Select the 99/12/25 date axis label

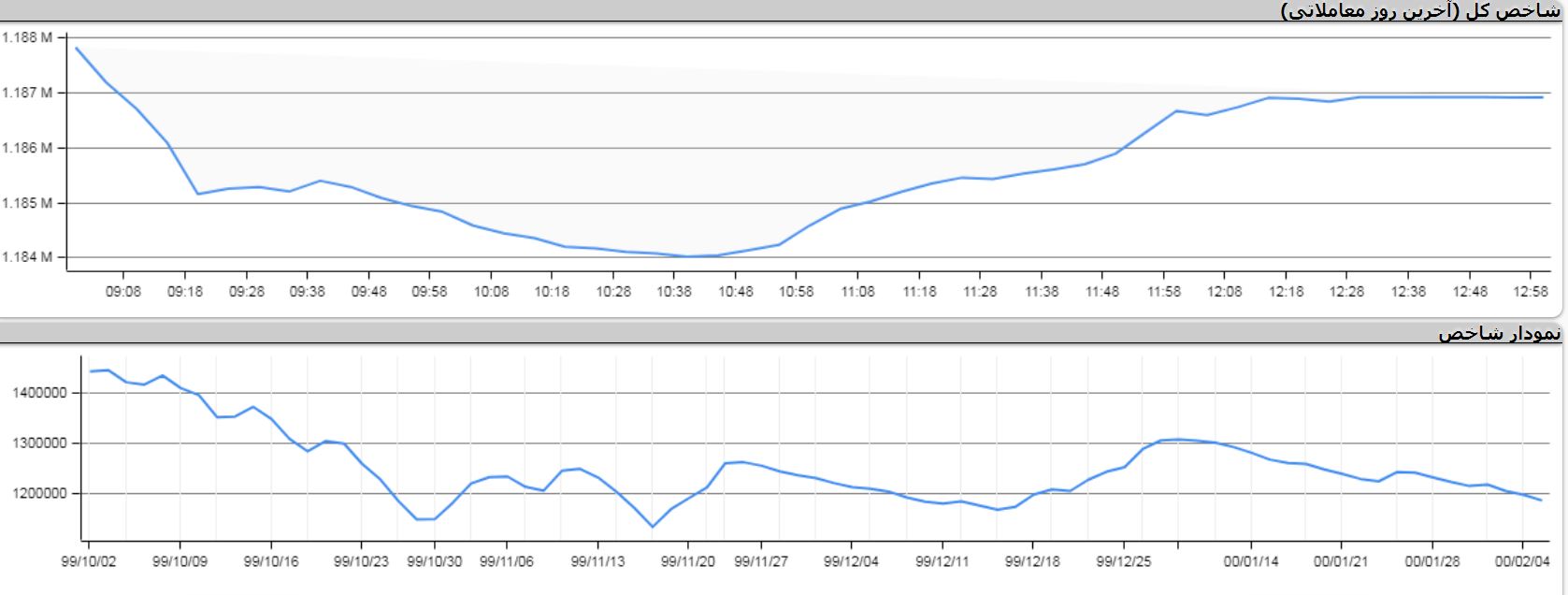pyautogui.click(x=1123, y=561)
